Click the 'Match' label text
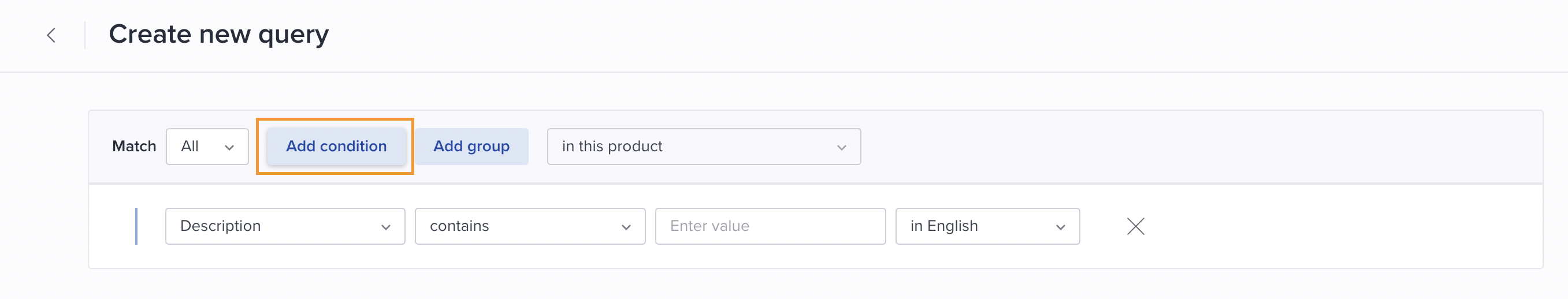 [134, 147]
